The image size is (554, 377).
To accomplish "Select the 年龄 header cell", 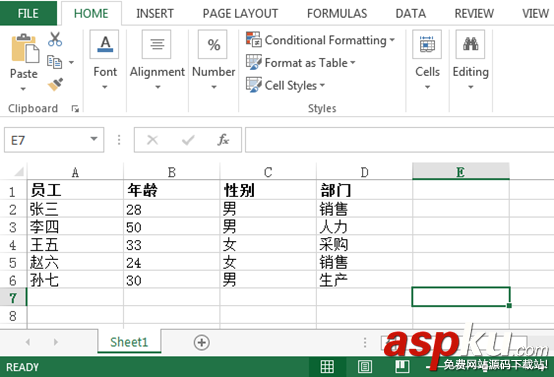I will [x=172, y=191].
